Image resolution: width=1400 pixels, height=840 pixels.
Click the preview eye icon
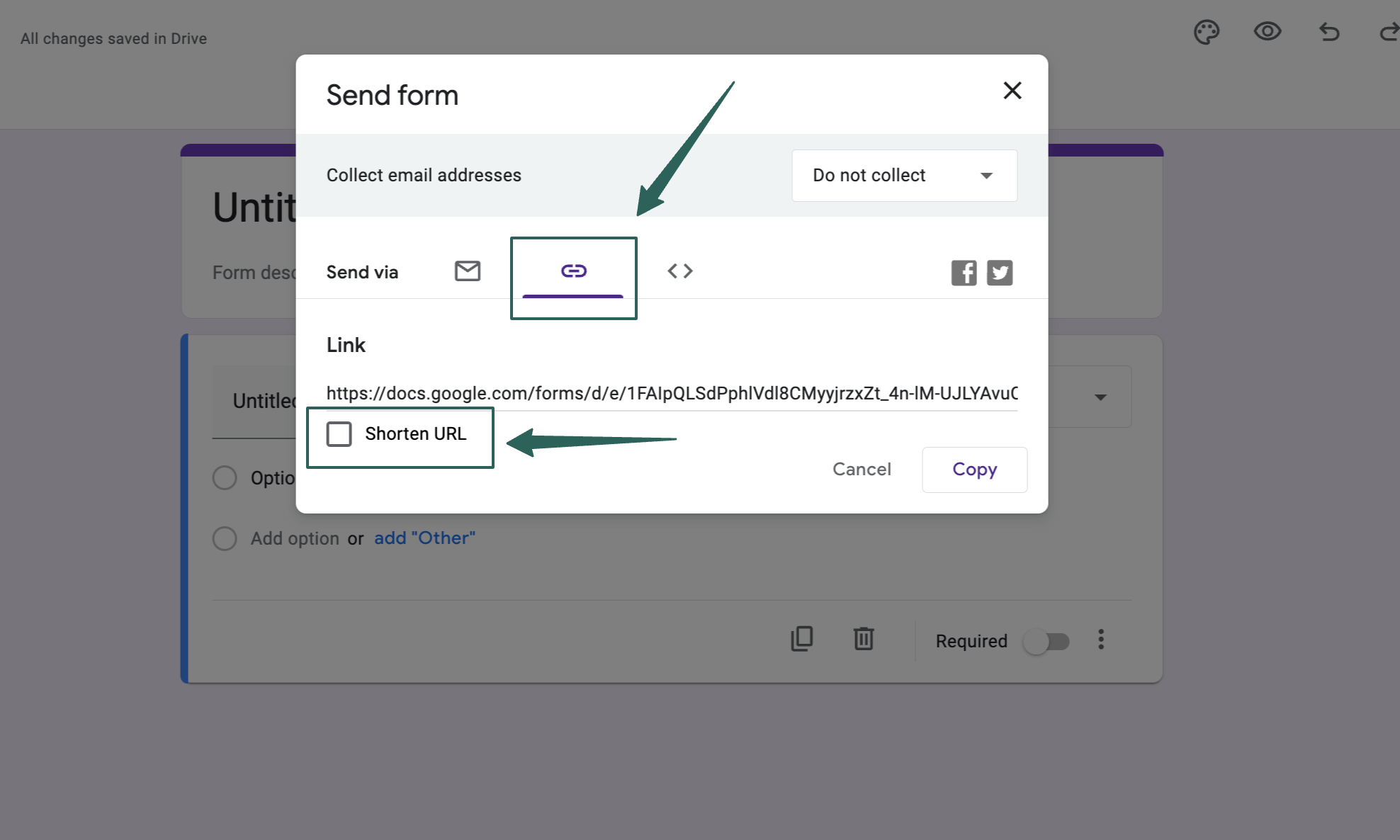[1267, 30]
